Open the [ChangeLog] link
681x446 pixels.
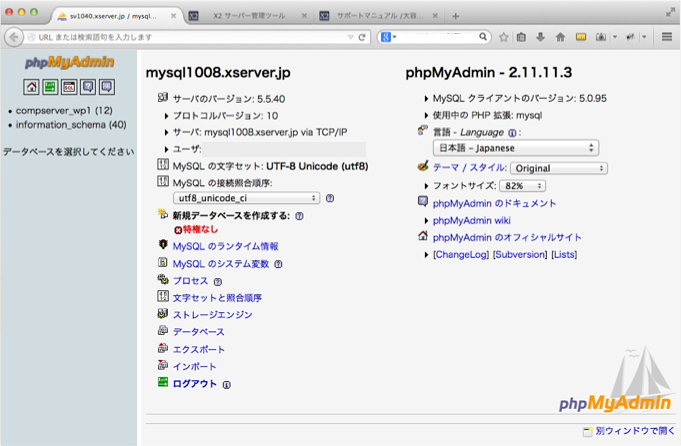tap(461, 254)
